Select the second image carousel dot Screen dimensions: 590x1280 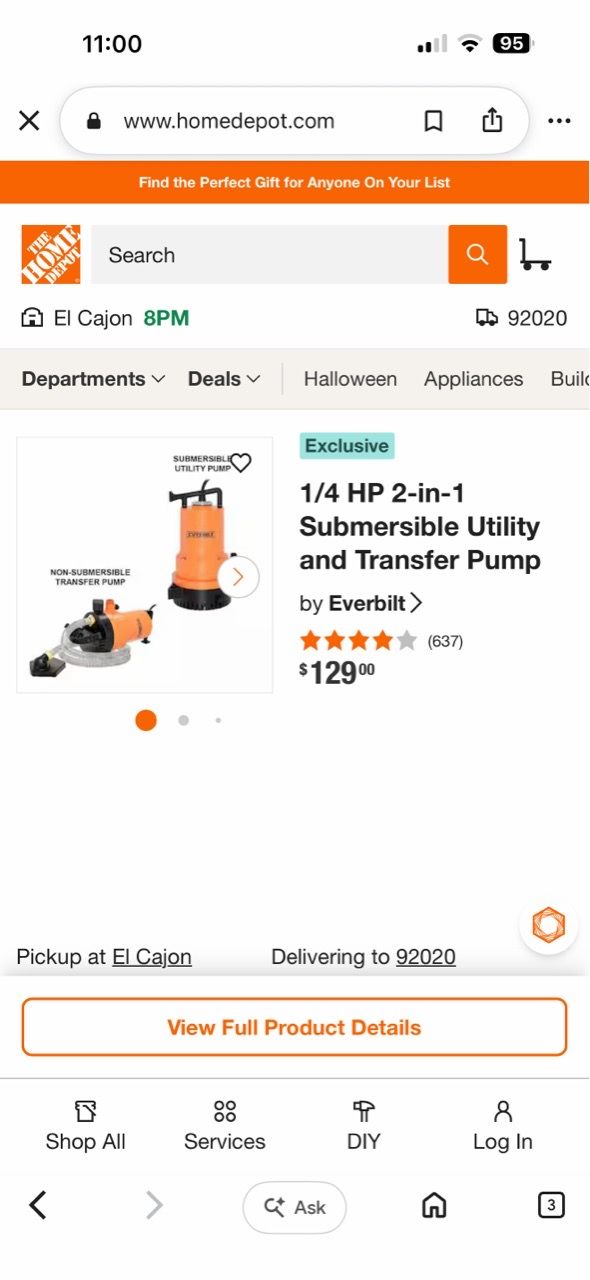[x=183, y=720]
